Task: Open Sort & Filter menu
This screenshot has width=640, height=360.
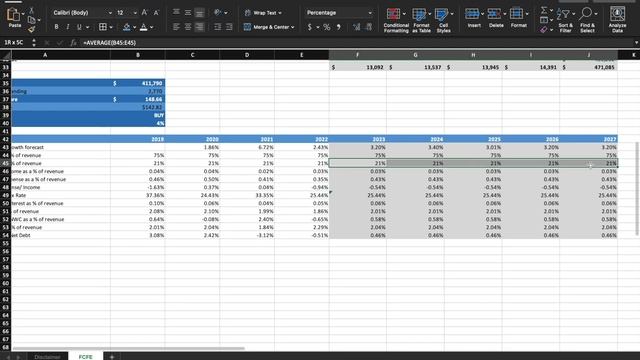Action: tap(565, 20)
